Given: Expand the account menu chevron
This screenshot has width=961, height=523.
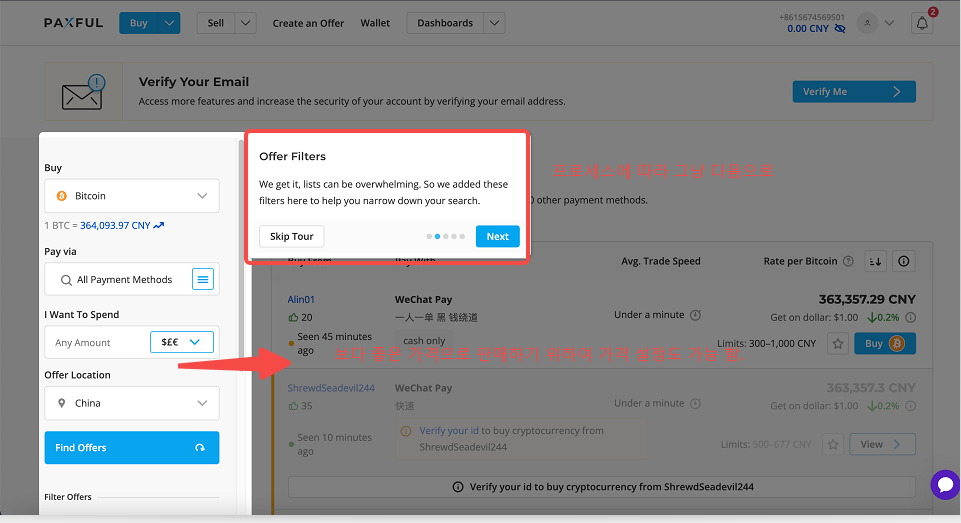Looking at the screenshot, I should 889,23.
